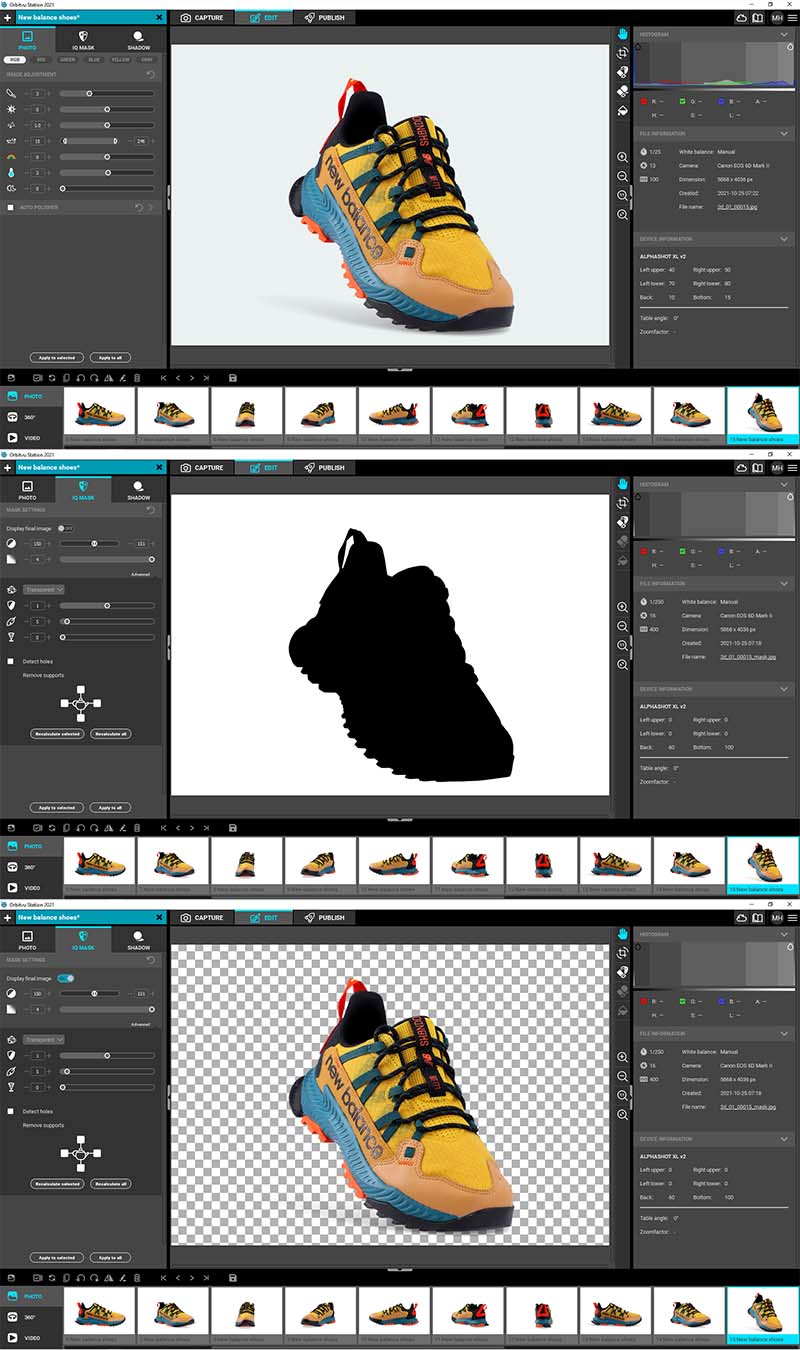The height and width of the screenshot is (1350, 800).
Task: Click the save disk icon above the checkerboard window's thumbnails
Action: click(233, 1278)
